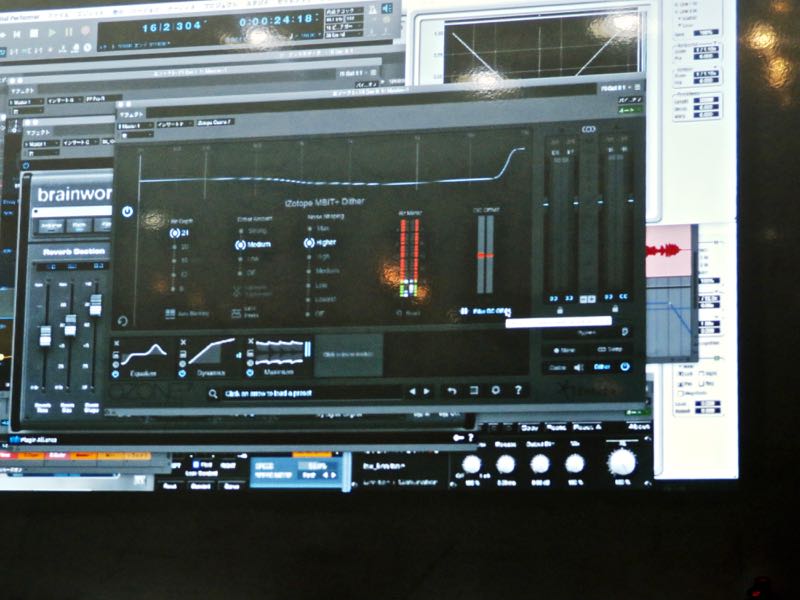The height and width of the screenshot is (600, 800).
Task: Click the 0:00:24:18 time counter
Action: point(276,20)
